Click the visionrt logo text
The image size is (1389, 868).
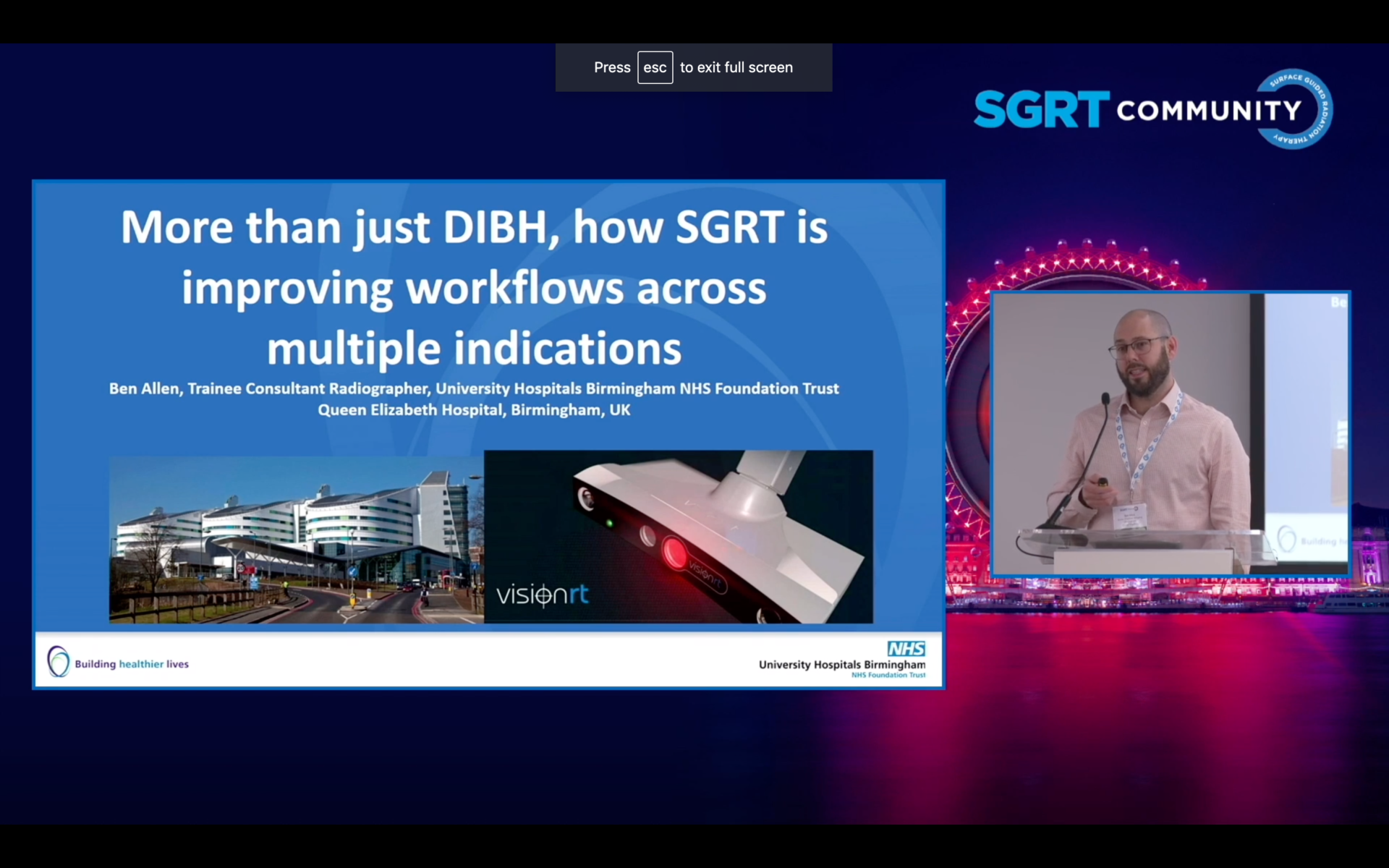(x=543, y=595)
